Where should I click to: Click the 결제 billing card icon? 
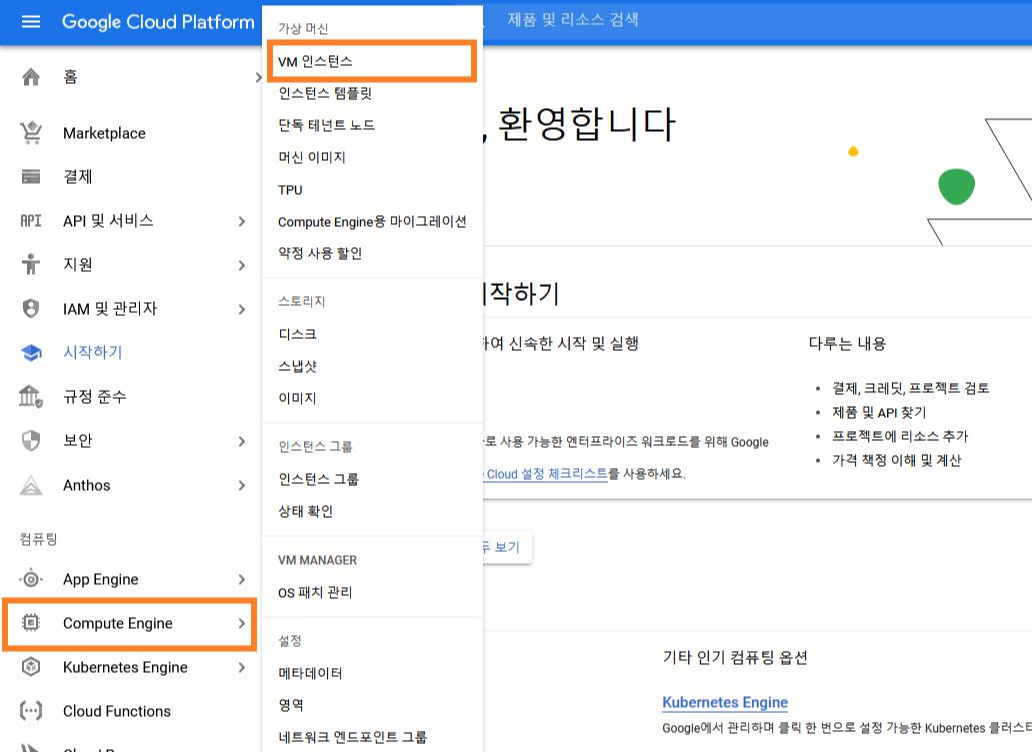click(31, 176)
